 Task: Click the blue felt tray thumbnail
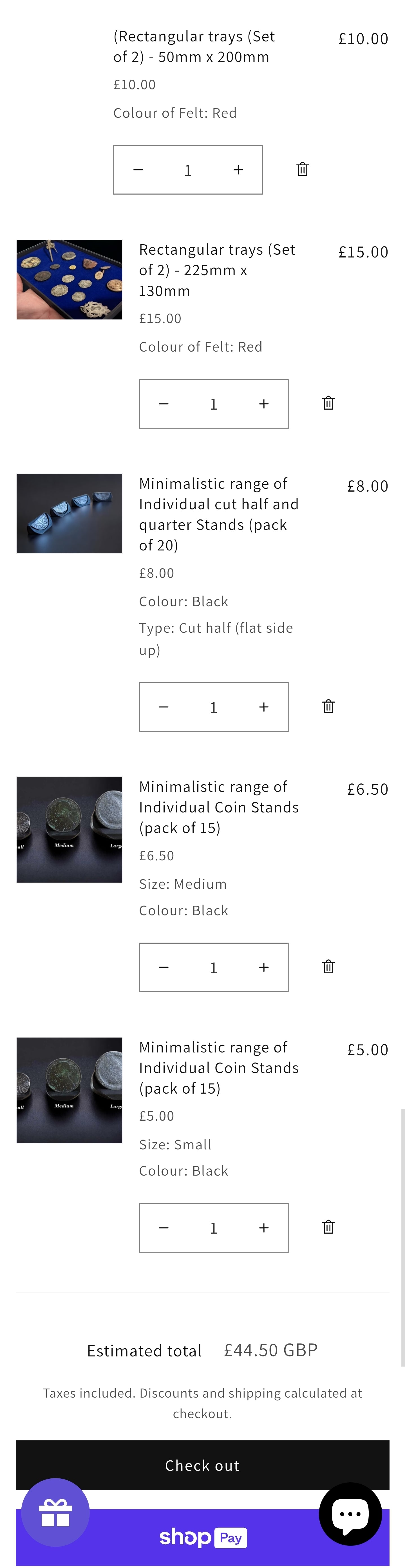pyautogui.click(x=69, y=279)
